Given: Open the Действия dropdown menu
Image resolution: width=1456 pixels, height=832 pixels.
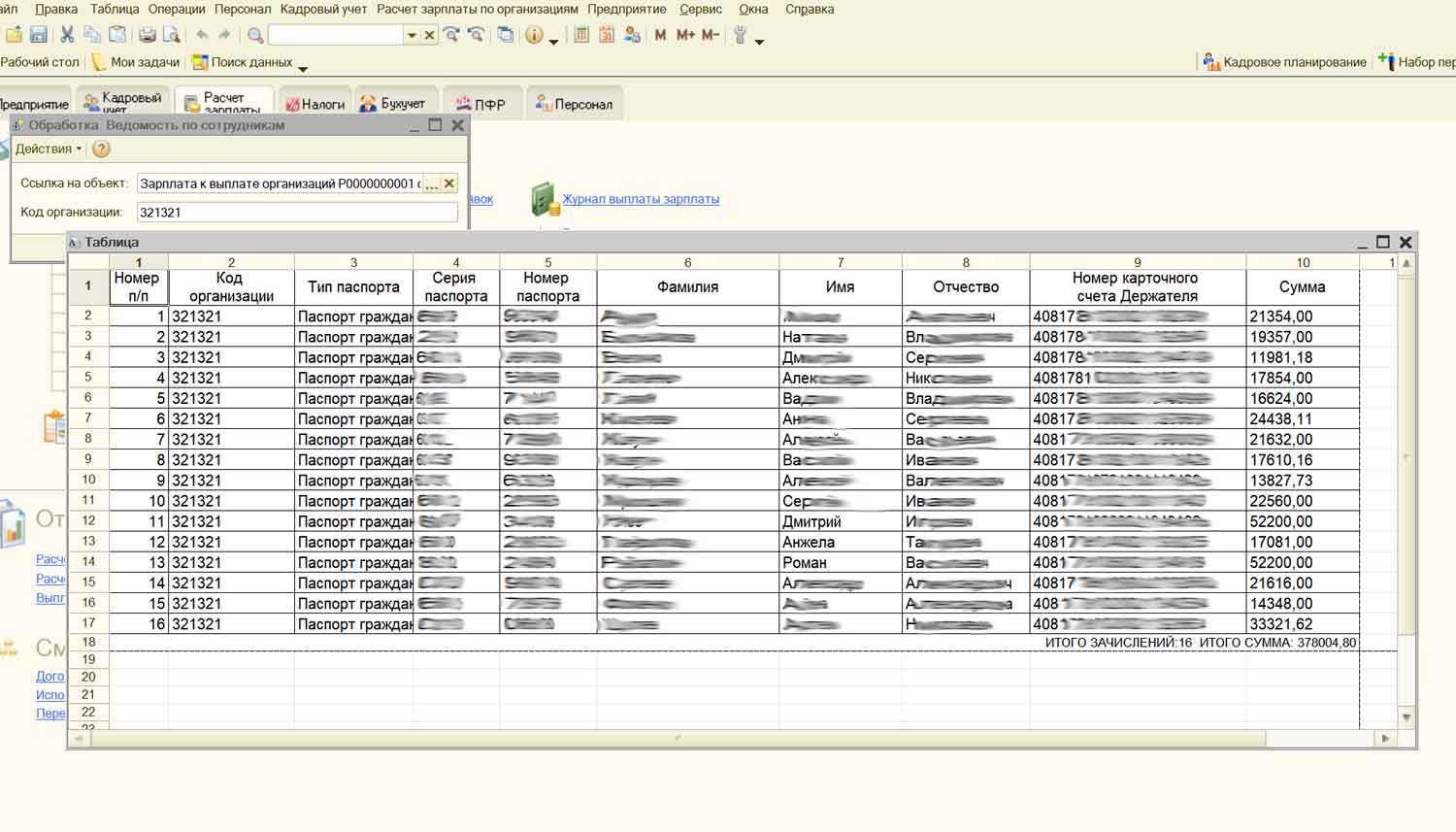Looking at the screenshot, I should tap(48, 149).
